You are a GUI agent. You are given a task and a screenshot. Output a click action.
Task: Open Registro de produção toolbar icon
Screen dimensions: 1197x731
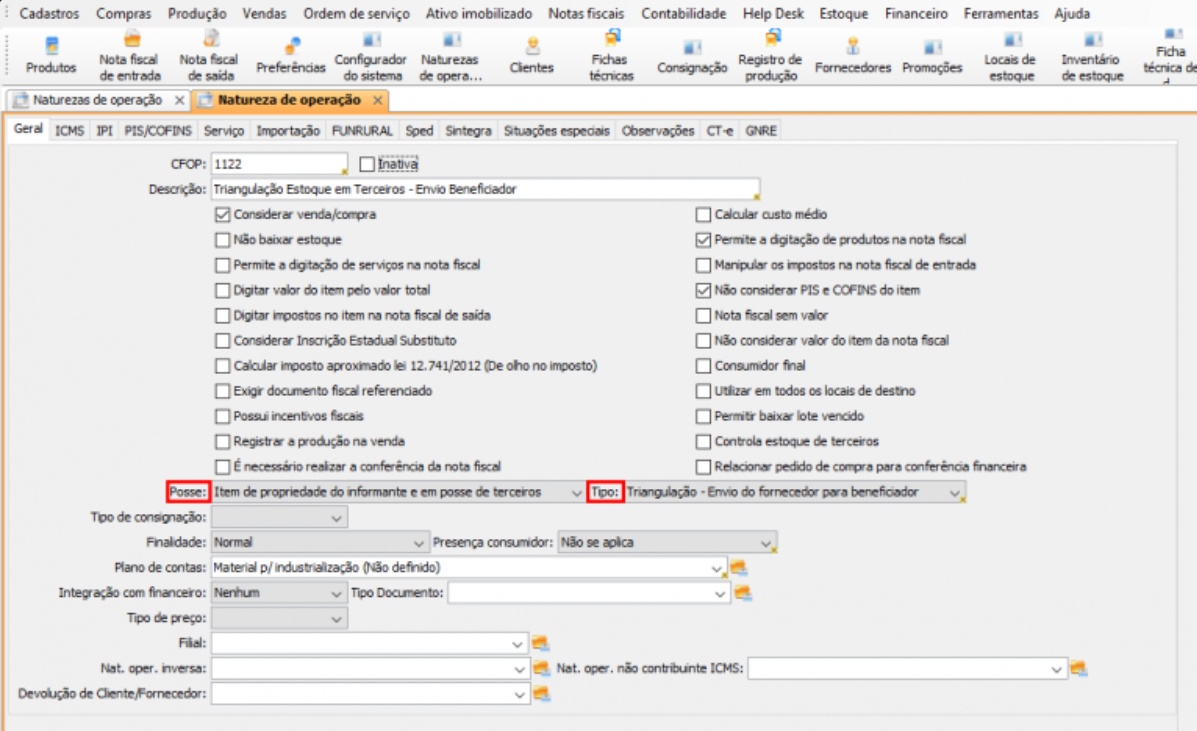pyautogui.click(x=770, y=56)
